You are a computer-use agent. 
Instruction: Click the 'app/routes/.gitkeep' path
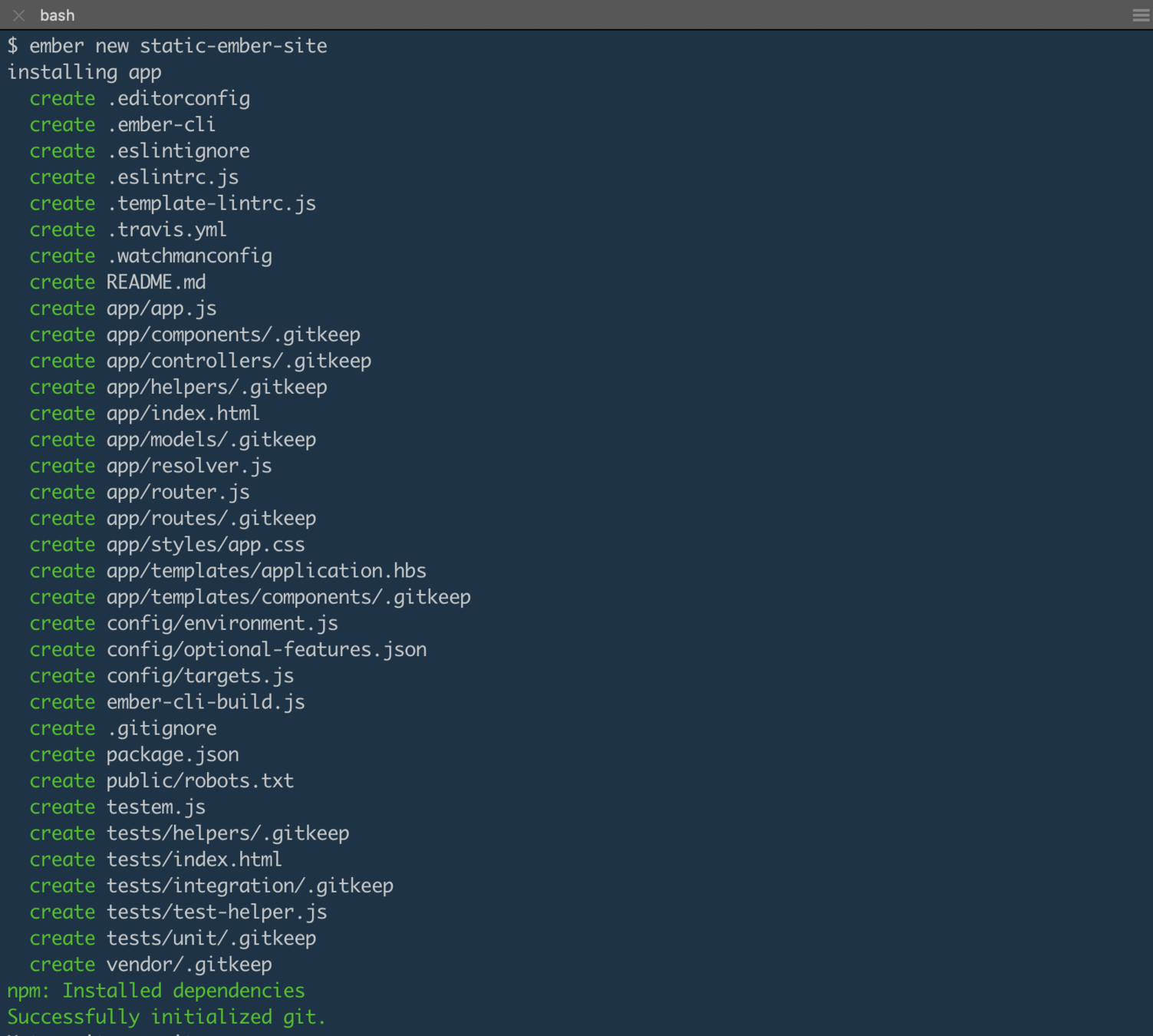coord(212,518)
